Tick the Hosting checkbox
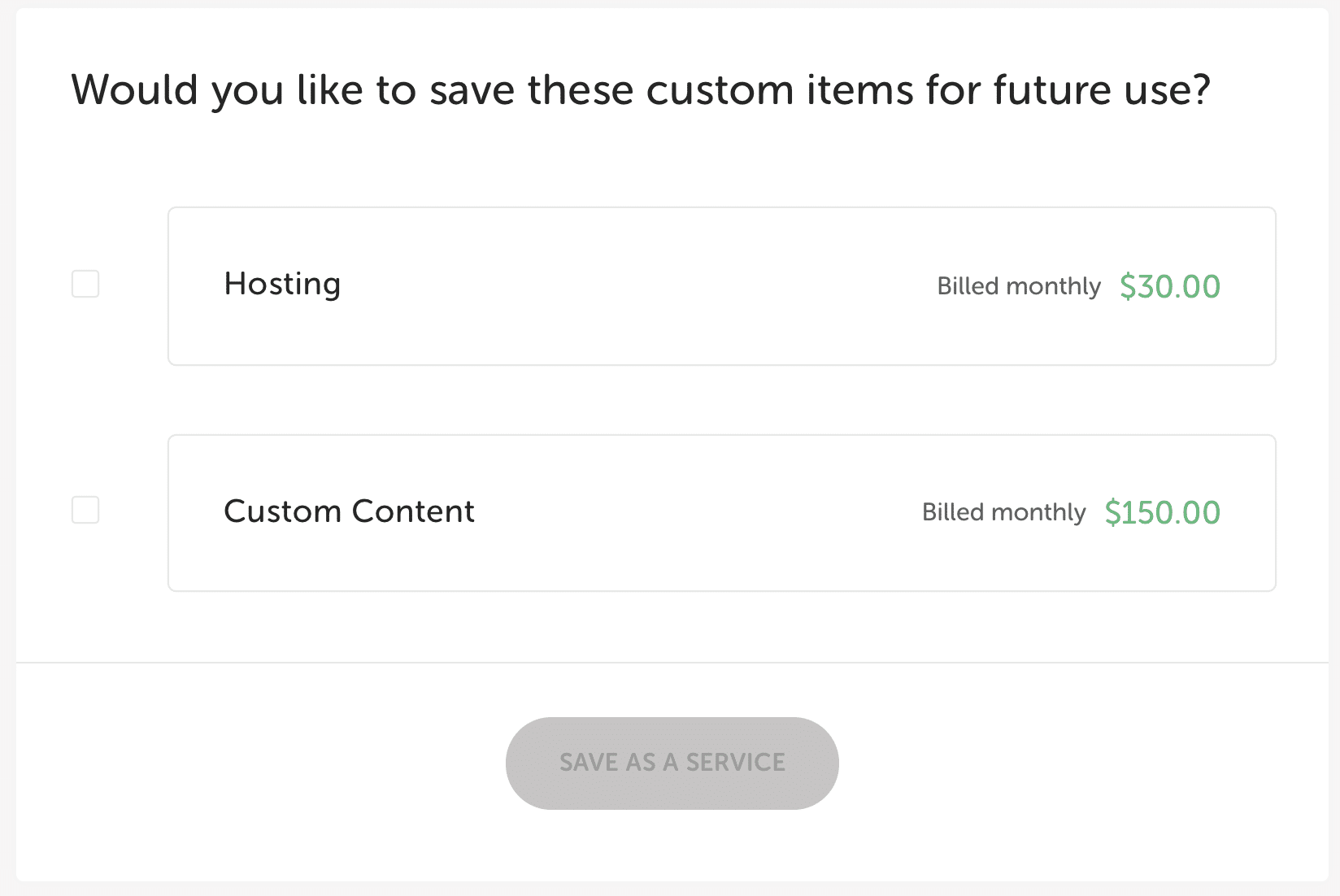 [85, 284]
